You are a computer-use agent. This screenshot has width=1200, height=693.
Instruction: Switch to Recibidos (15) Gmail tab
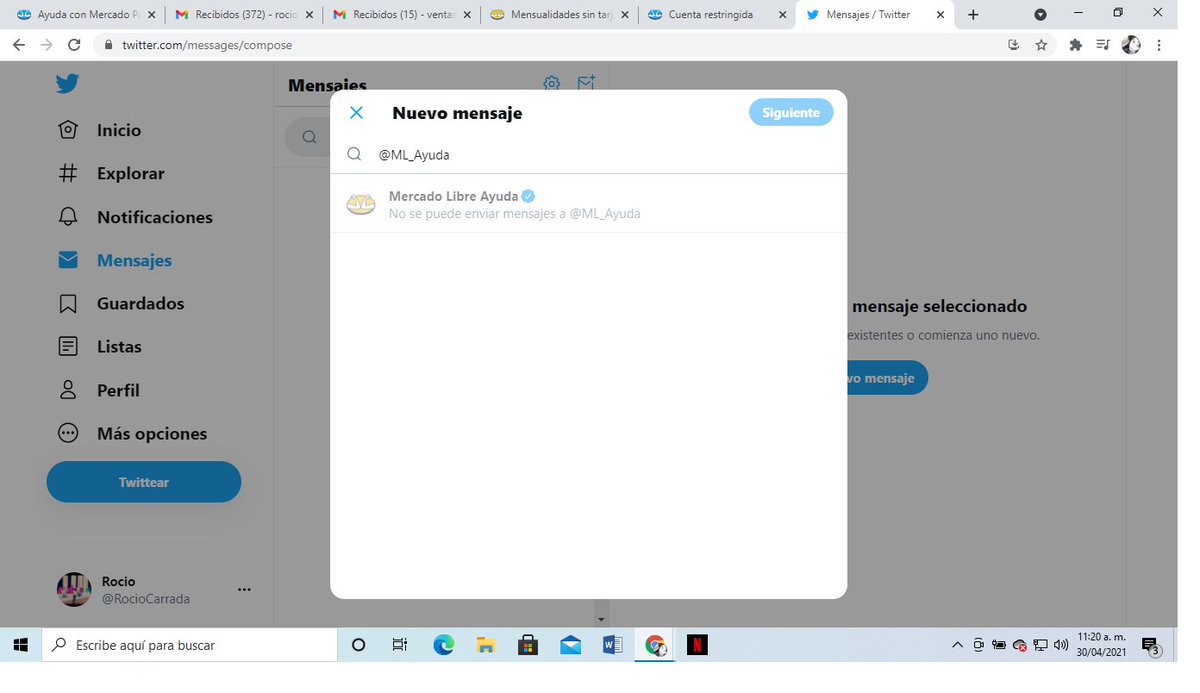pyautogui.click(x=402, y=15)
